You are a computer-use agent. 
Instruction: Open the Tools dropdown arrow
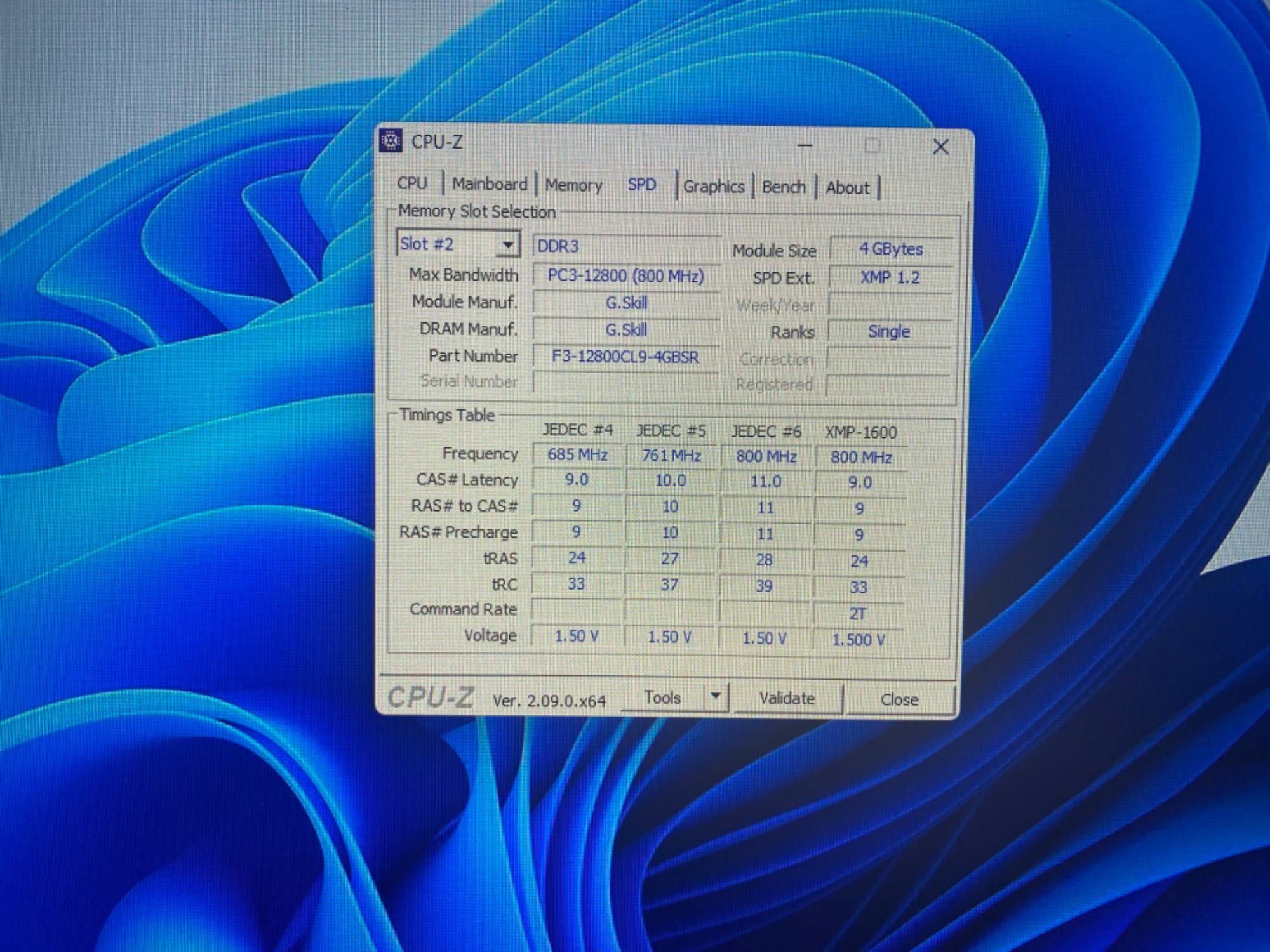pos(716,696)
